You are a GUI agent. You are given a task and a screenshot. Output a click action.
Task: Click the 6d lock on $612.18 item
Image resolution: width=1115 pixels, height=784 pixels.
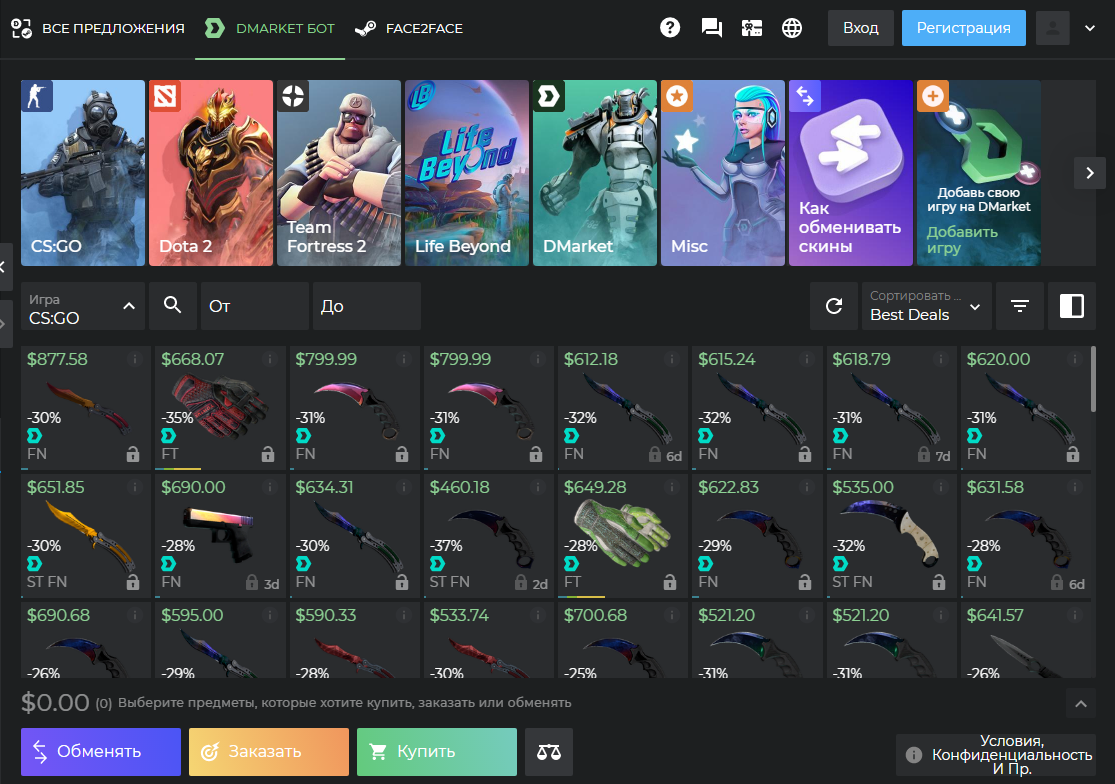click(665, 455)
